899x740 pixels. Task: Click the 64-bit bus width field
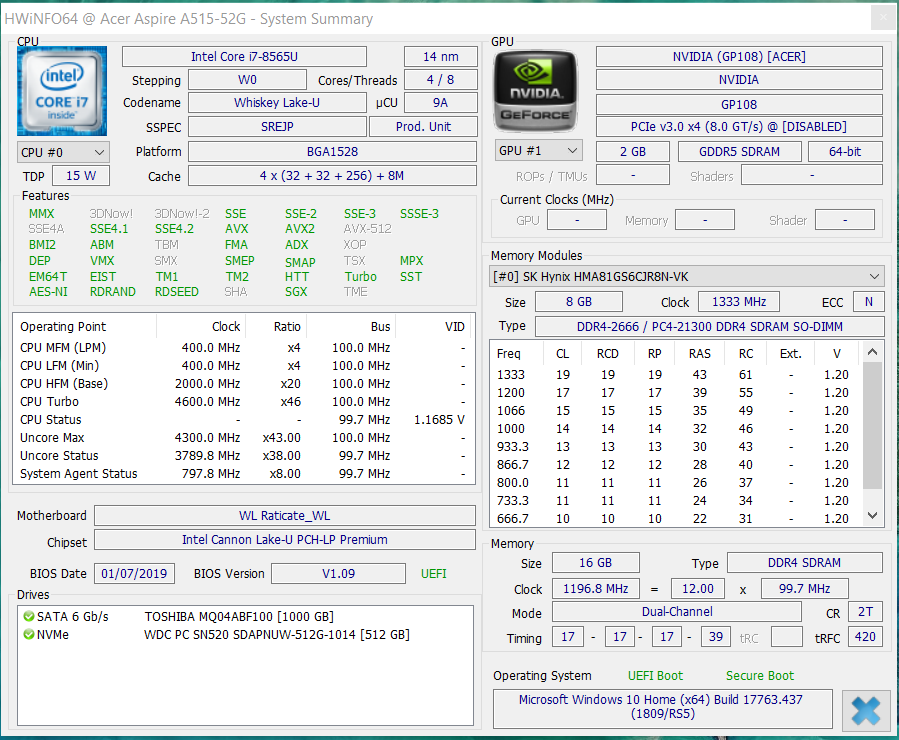click(x=845, y=152)
